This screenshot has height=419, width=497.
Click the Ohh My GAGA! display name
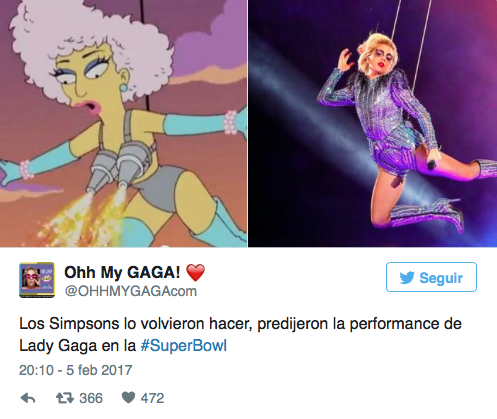tap(122, 272)
